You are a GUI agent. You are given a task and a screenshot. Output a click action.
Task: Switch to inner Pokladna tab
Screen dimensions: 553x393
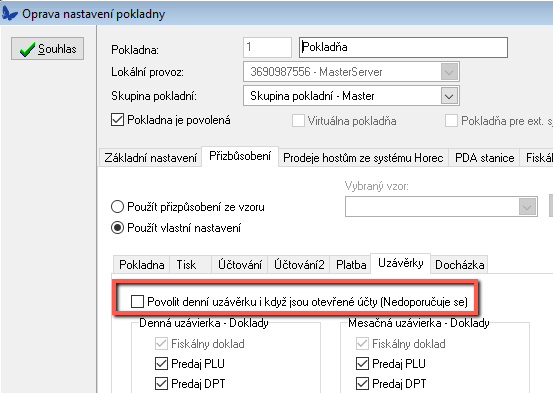[141, 265]
